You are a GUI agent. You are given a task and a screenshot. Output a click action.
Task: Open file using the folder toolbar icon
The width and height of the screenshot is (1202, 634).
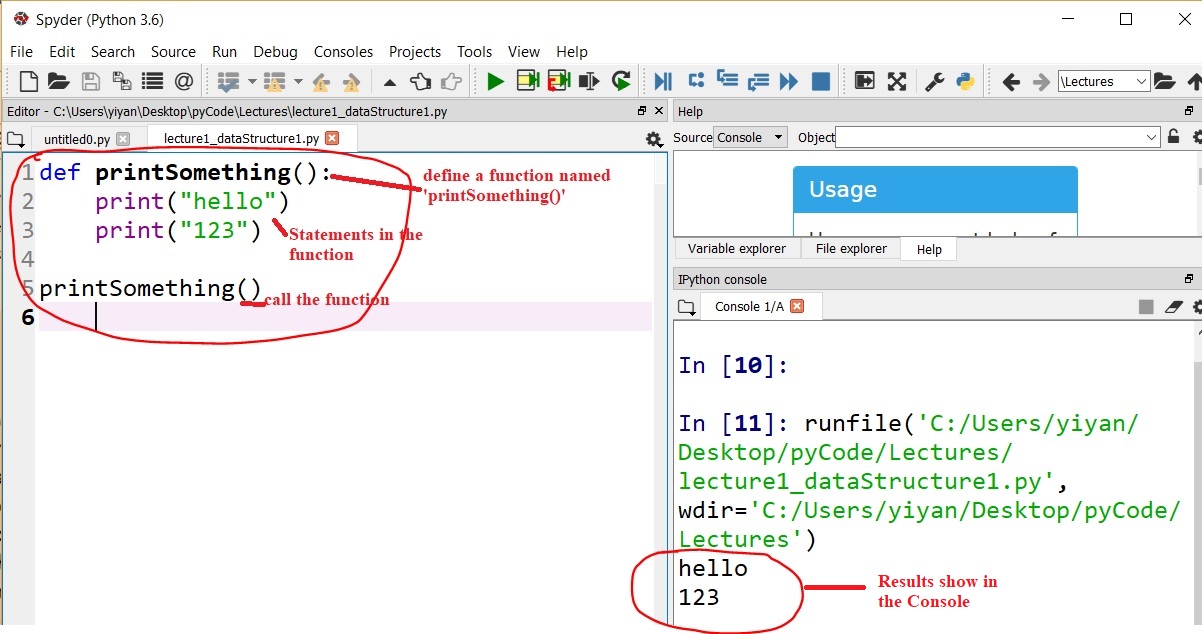tap(58, 81)
